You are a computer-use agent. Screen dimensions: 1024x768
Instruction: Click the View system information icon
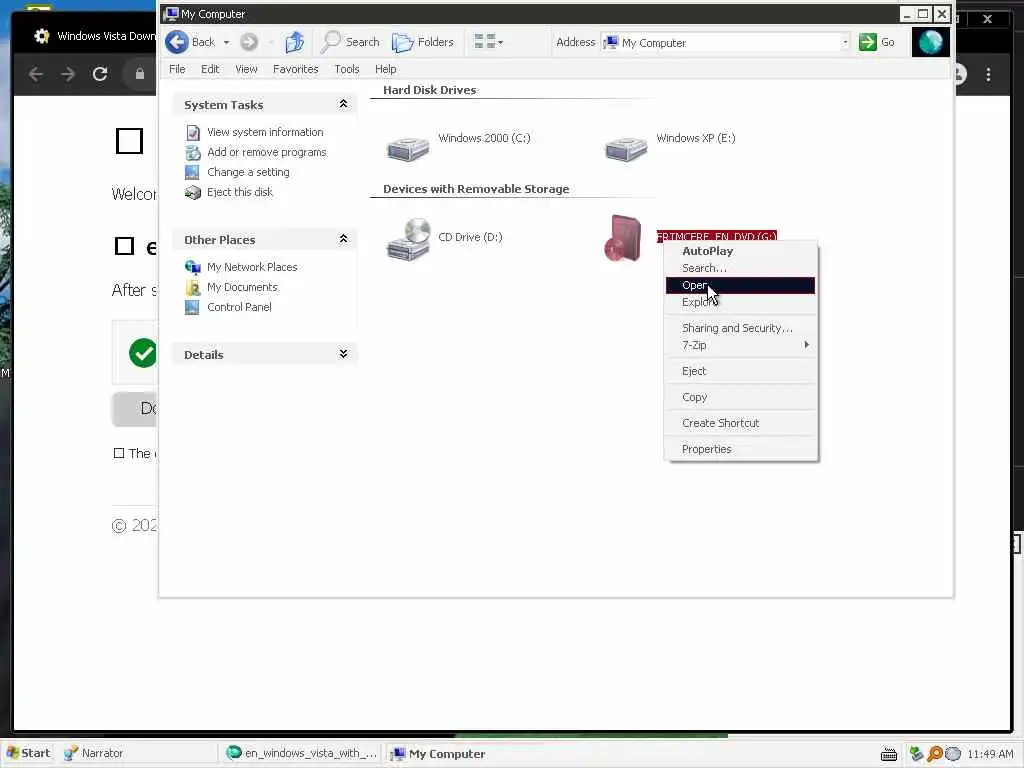[x=193, y=133]
